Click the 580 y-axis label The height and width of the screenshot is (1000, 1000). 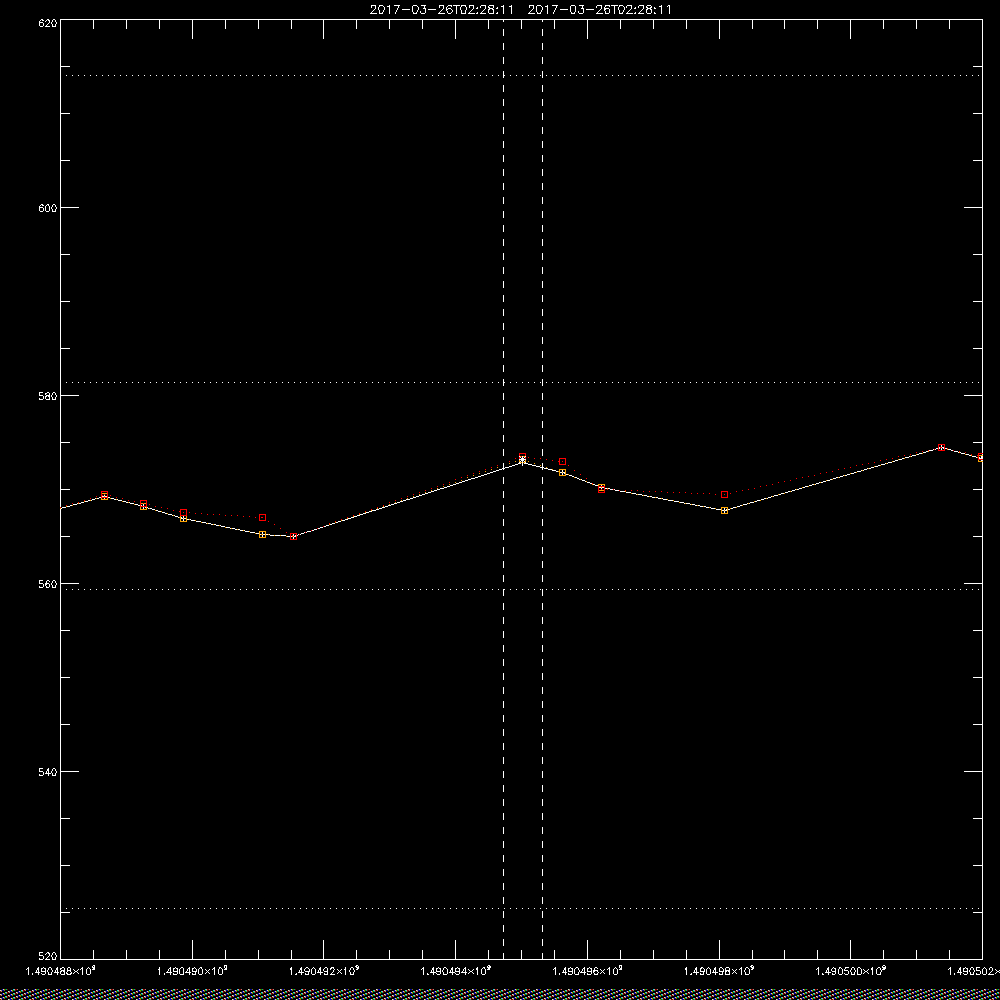point(48,395)
